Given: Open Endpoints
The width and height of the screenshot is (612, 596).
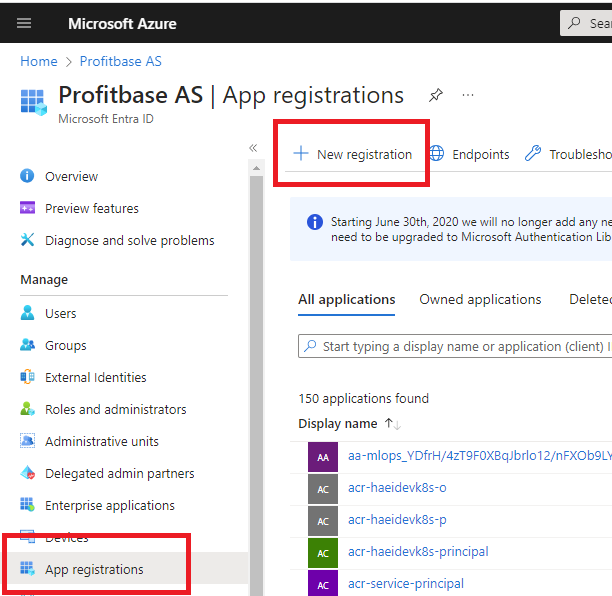Looking at the screenshot, I should [470, 154].
